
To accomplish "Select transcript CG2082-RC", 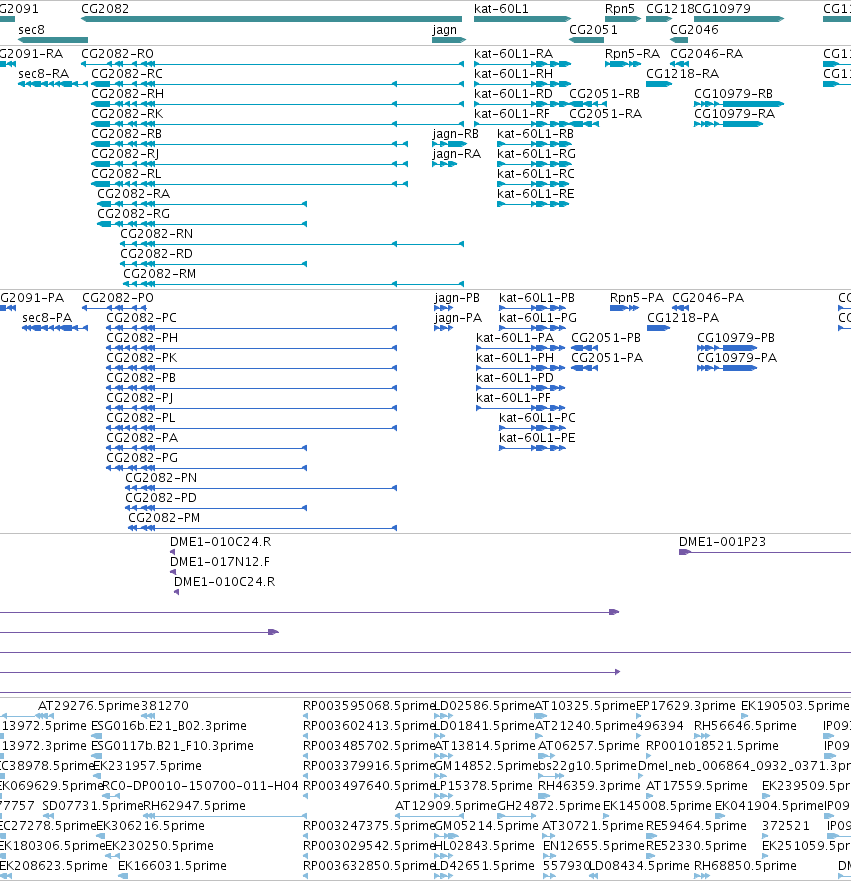I will [x=277, y=84].
